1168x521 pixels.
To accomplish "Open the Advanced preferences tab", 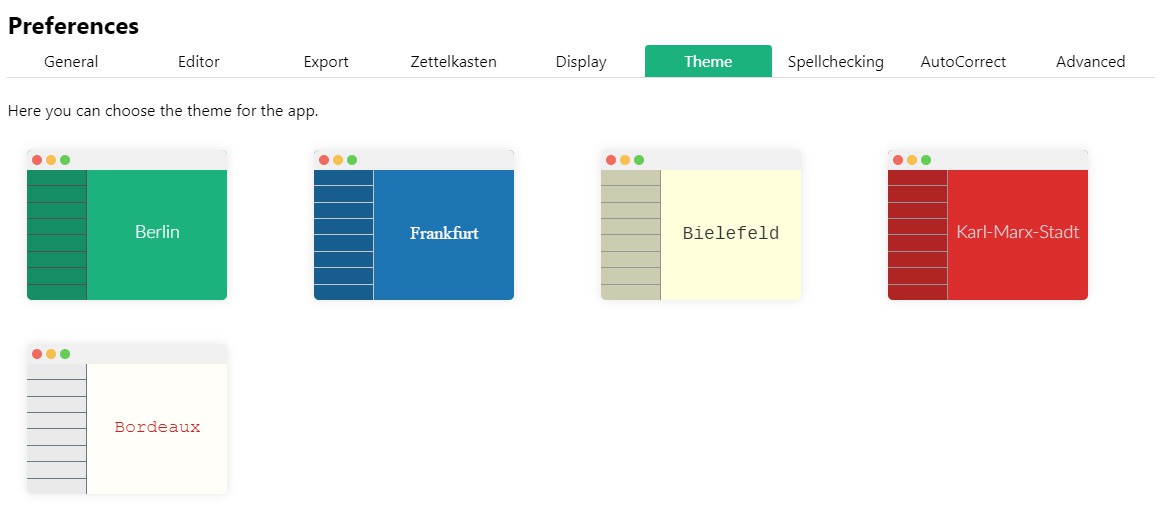I will point(1090,61).
